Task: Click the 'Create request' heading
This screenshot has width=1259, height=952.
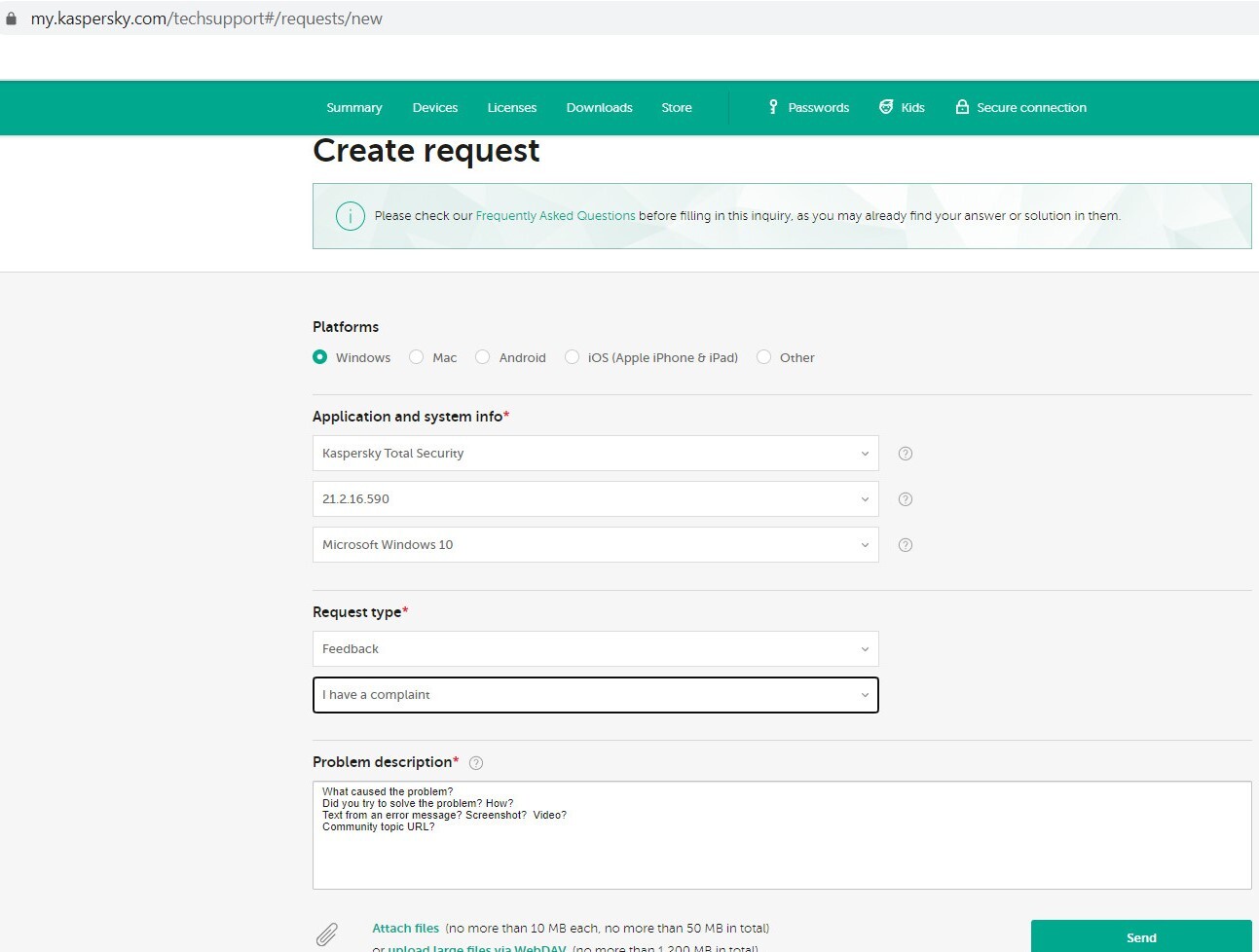Action: pos(426,151)
